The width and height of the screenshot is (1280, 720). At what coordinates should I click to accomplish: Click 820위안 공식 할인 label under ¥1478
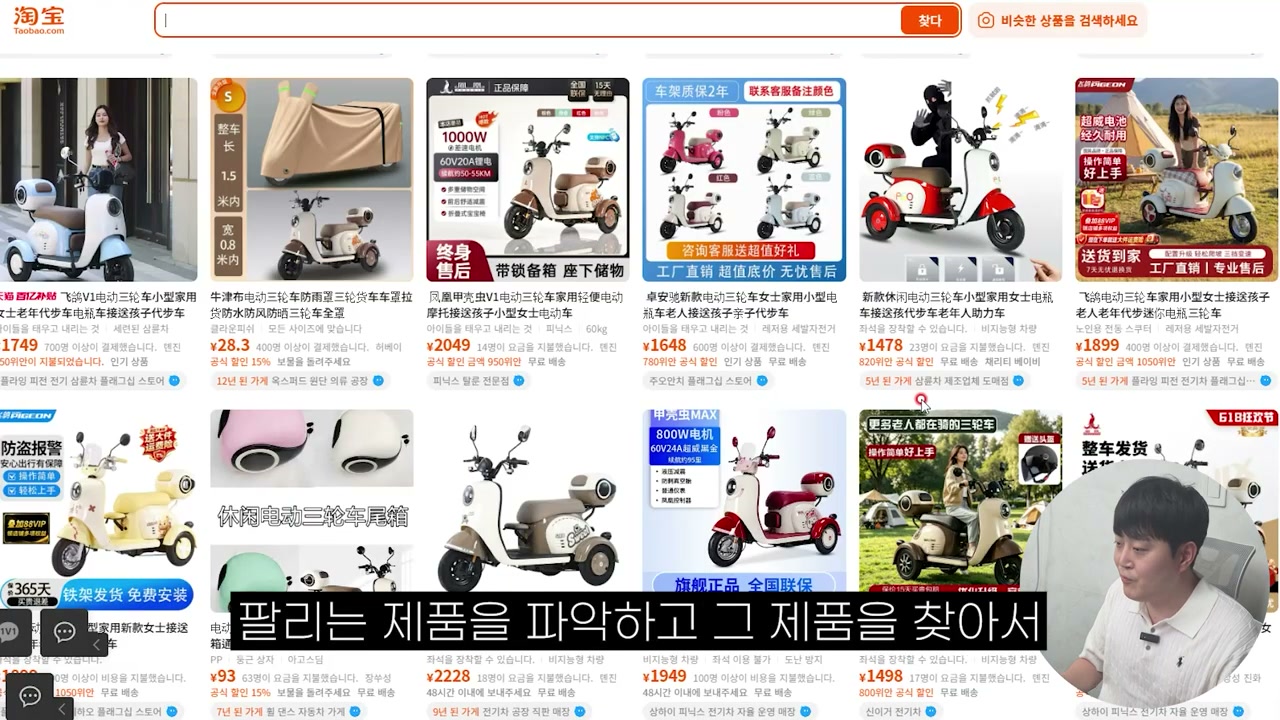[897, 362]
